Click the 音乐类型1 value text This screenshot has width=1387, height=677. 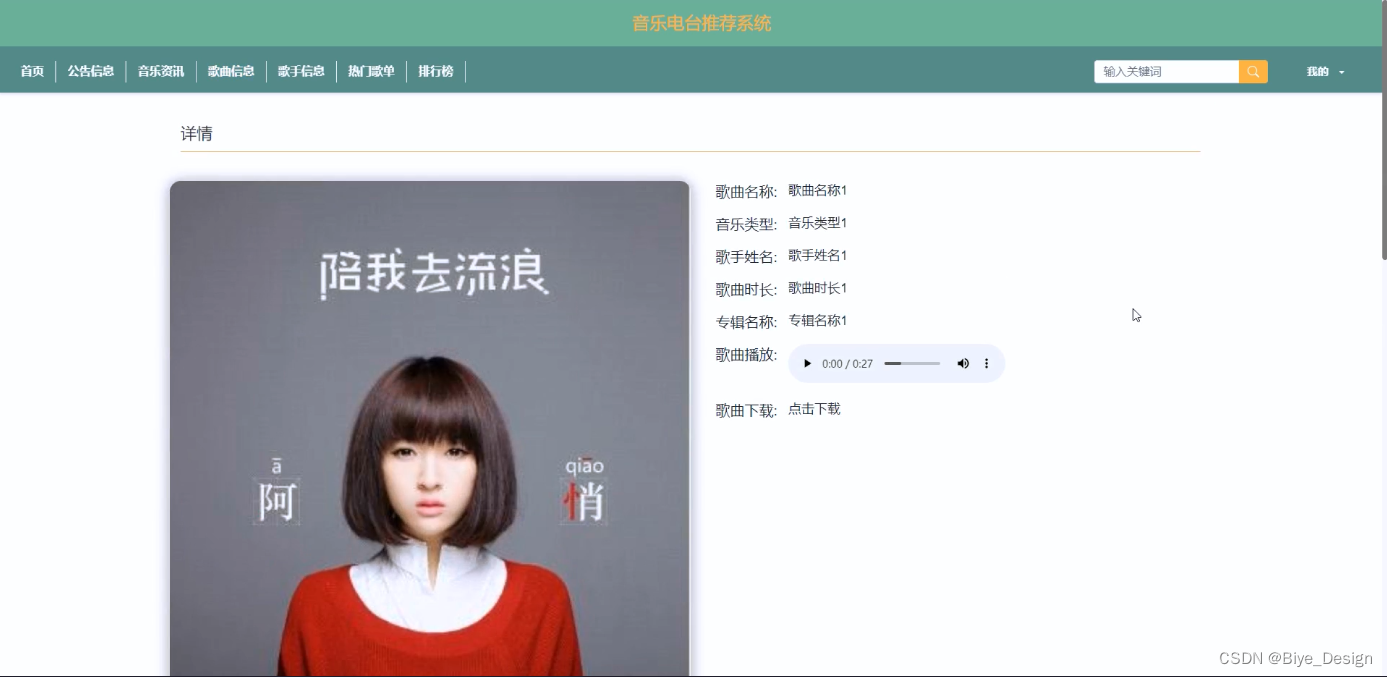coord(817,223)
